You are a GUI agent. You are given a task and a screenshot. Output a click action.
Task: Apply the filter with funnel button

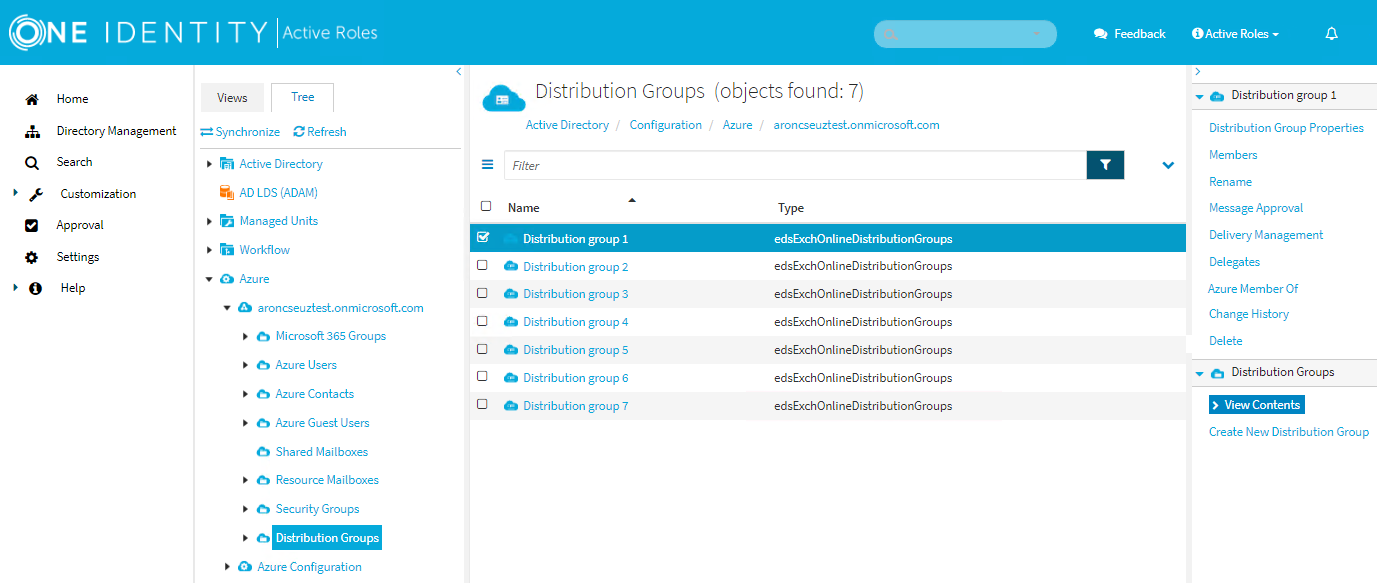pyautogui.click(x=1105, y=165)
